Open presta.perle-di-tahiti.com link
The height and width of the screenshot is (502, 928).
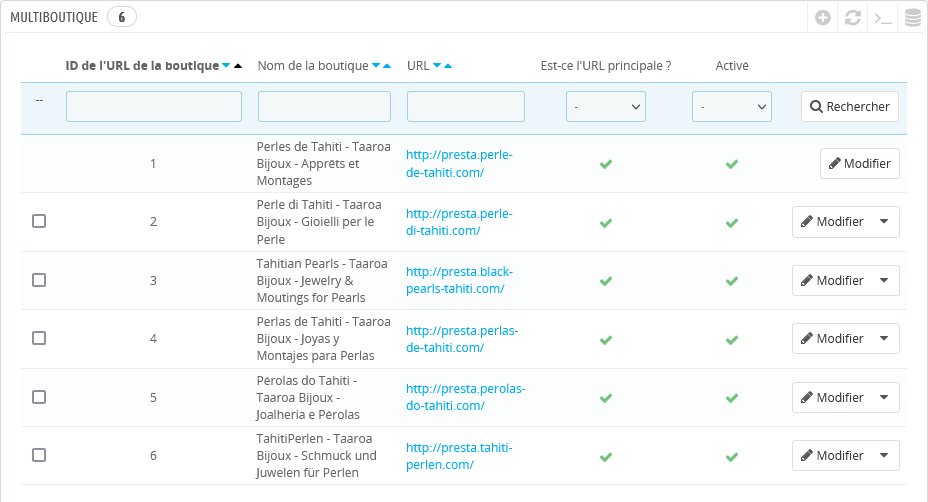pyautogui.click(x=459, y=222)
